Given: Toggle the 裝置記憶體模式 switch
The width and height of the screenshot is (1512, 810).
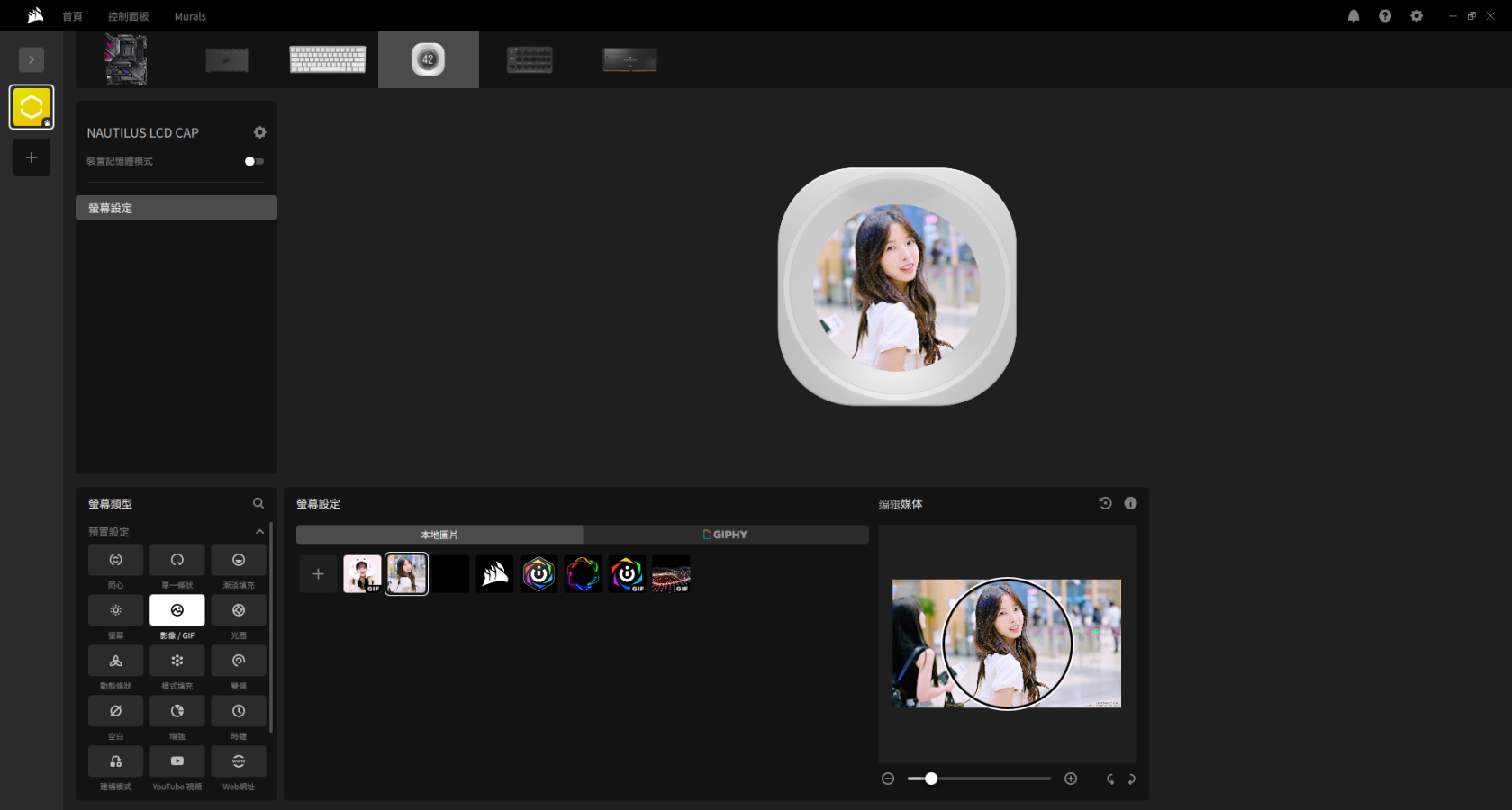Looking at the screenshot, I should coord(254,162).
